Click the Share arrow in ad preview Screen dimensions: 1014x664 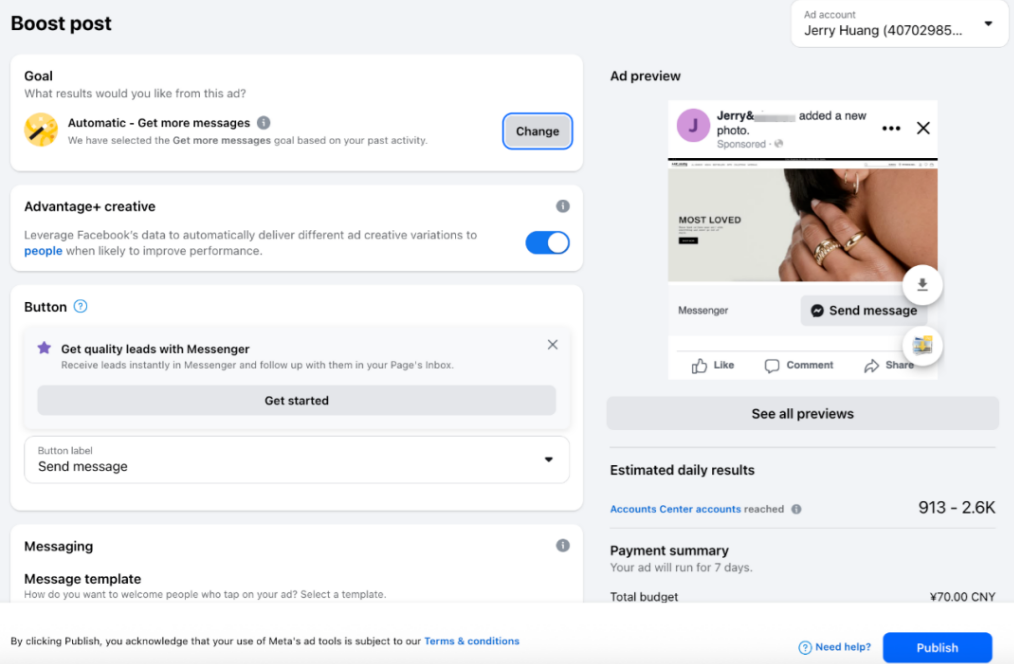[x=871, y=366]
